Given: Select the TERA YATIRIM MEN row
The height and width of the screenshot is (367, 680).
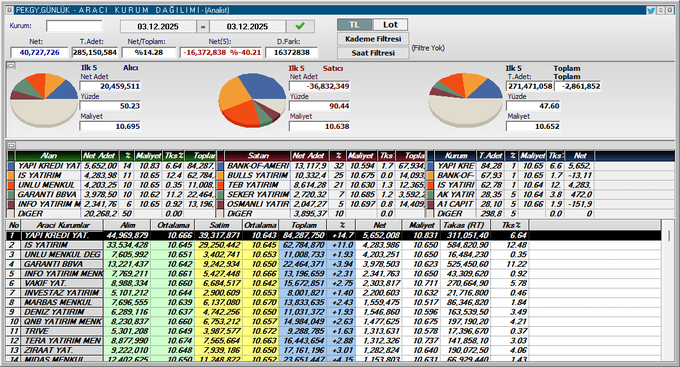Looking at the screenshot, I should click(x=333, y=340).
